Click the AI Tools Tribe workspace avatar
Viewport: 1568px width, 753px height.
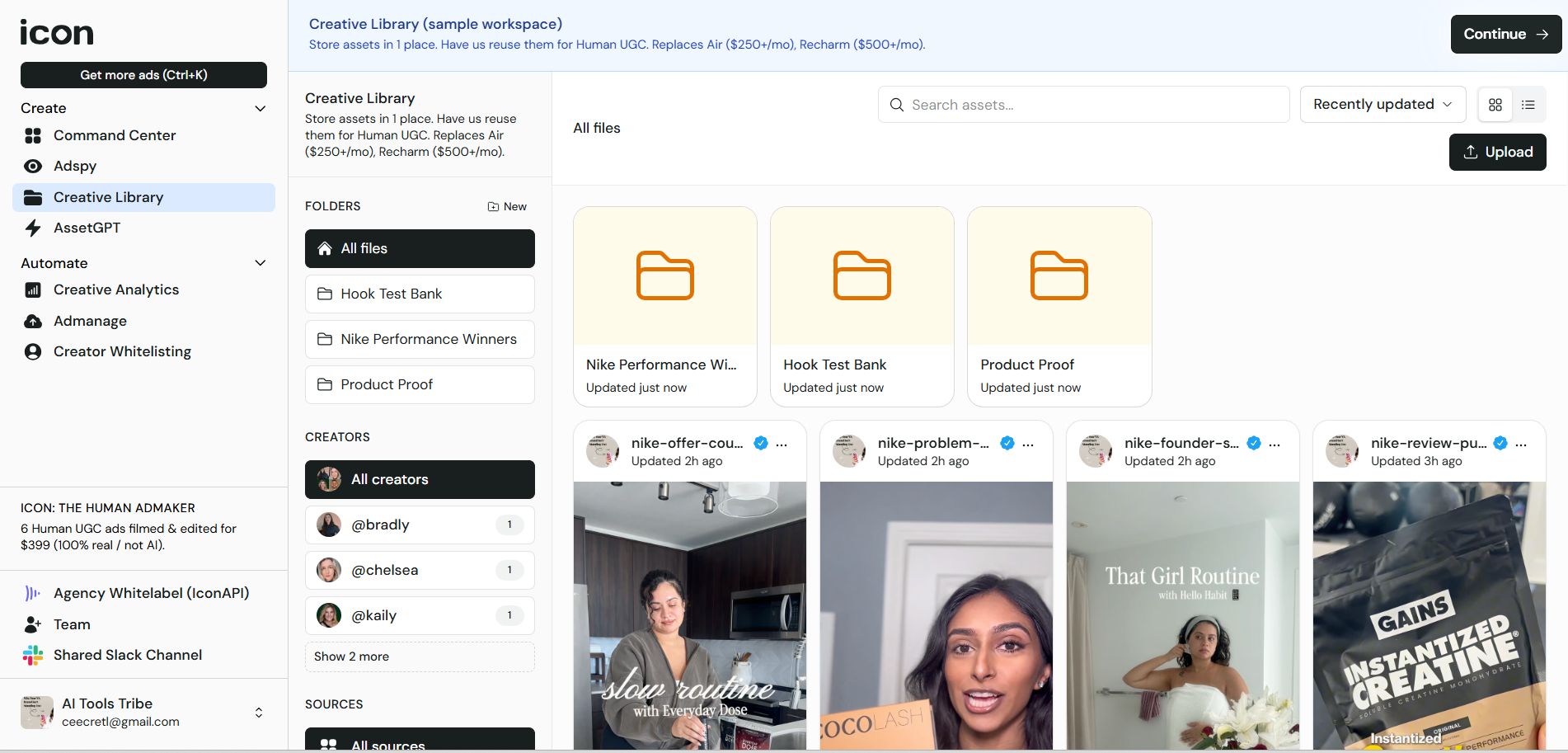[x=37, y=712]
